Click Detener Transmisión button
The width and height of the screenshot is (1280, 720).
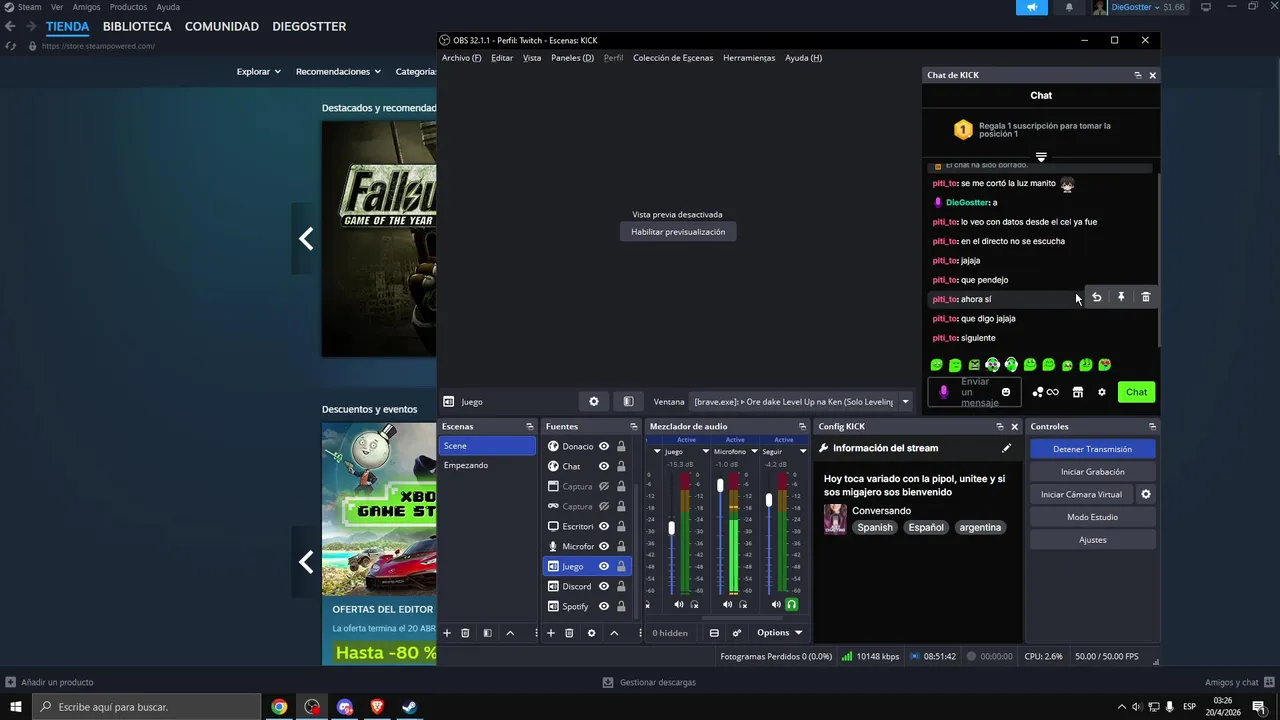click(x=1093, y=449)
